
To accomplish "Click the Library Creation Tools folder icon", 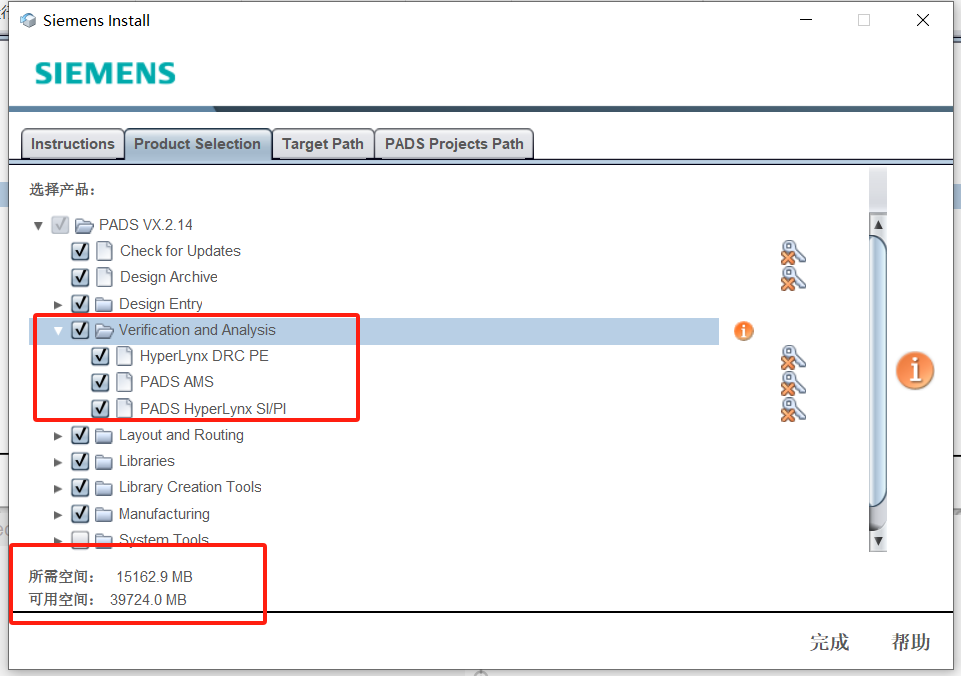I will [x=104, y=488].
